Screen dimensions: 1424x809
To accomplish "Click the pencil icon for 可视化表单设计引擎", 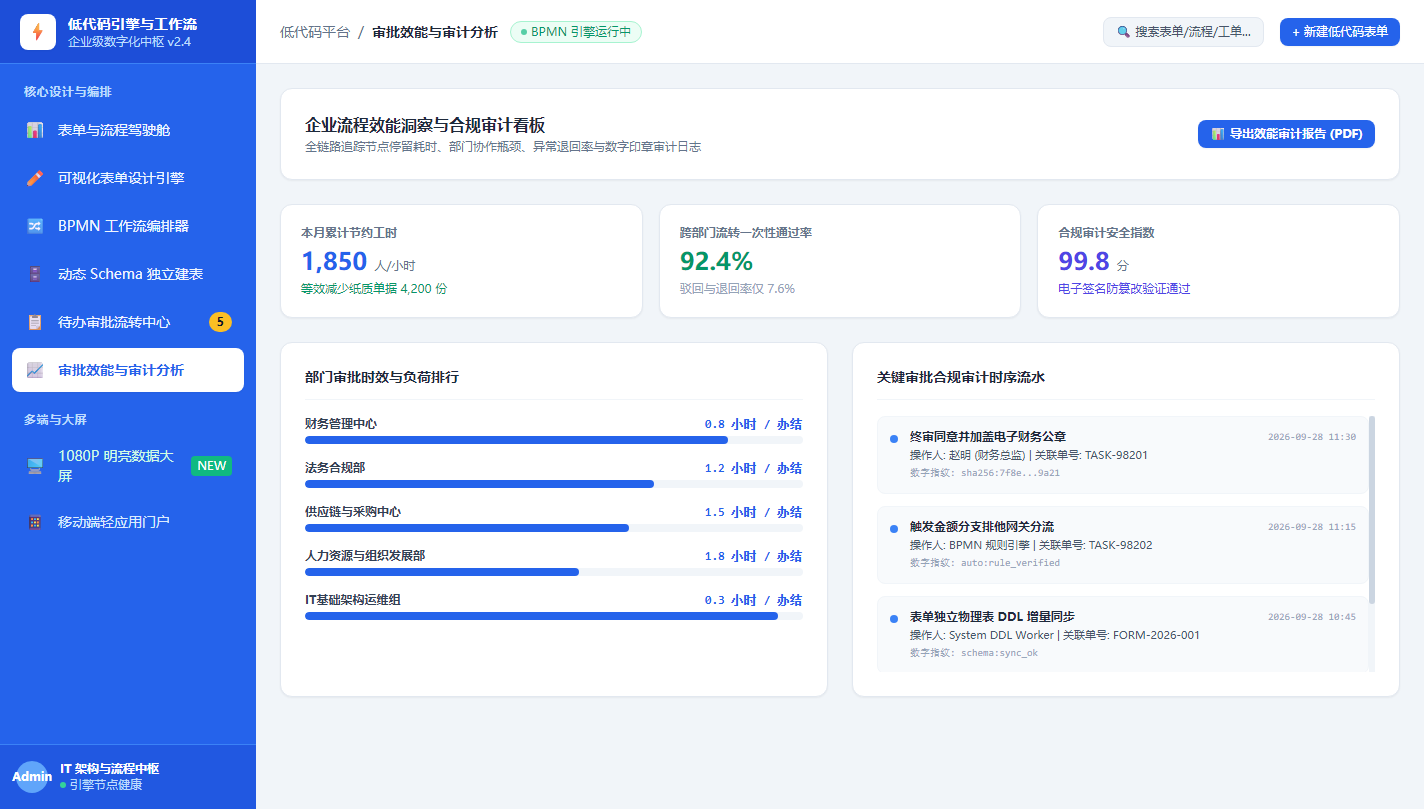I will (35, 178).
